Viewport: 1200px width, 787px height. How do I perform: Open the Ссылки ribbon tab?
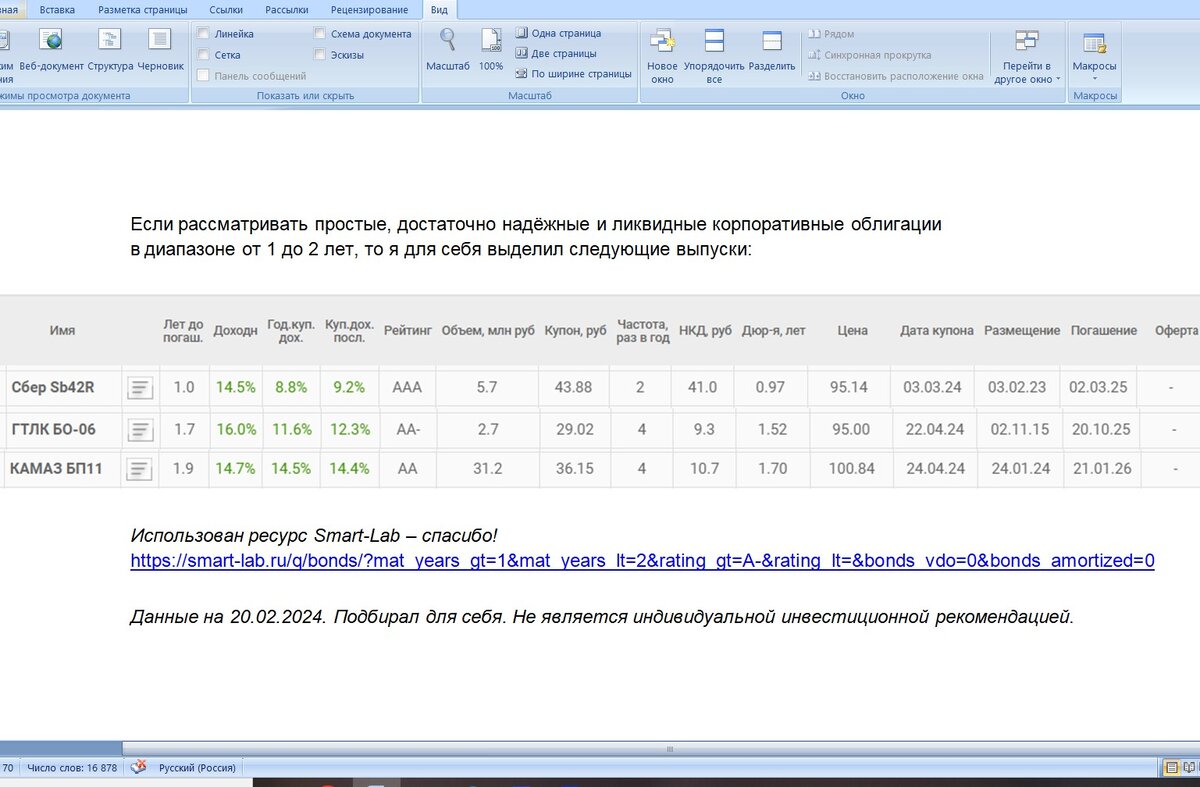226,9
